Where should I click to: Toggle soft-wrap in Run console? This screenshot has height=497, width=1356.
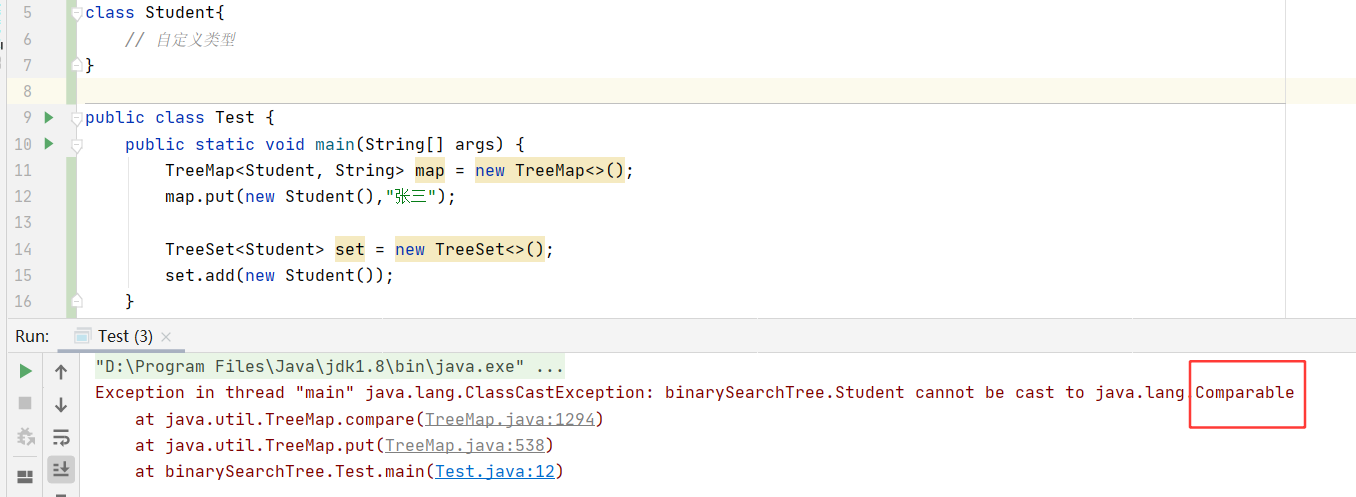[x=61, y=437]
